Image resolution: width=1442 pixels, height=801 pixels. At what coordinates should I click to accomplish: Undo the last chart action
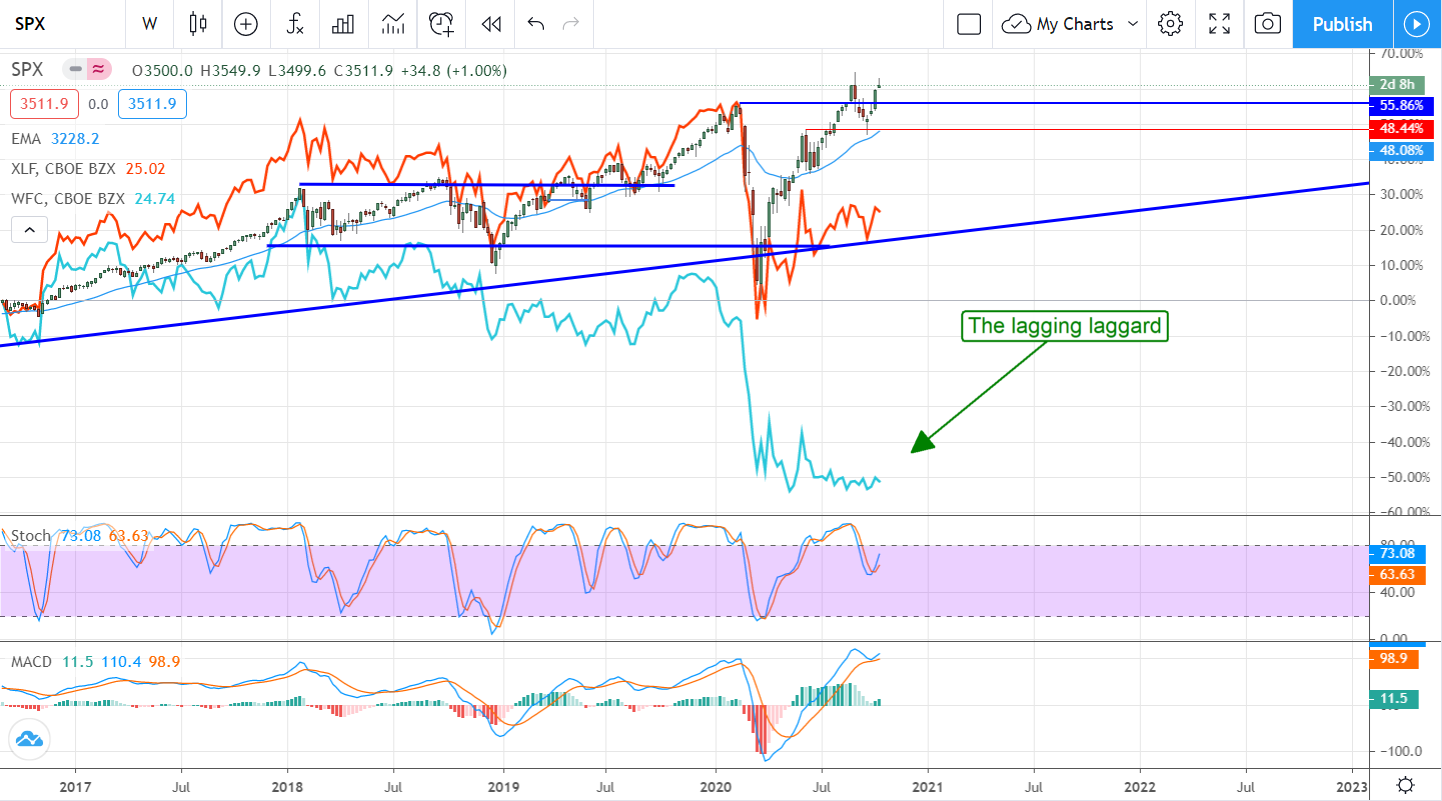535,24
